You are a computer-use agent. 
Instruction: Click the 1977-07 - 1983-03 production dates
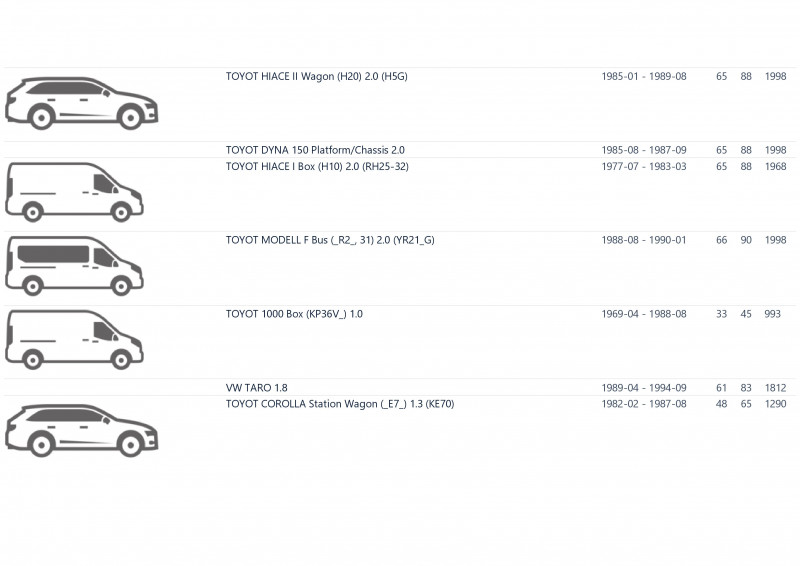click(x=644, y=166)
